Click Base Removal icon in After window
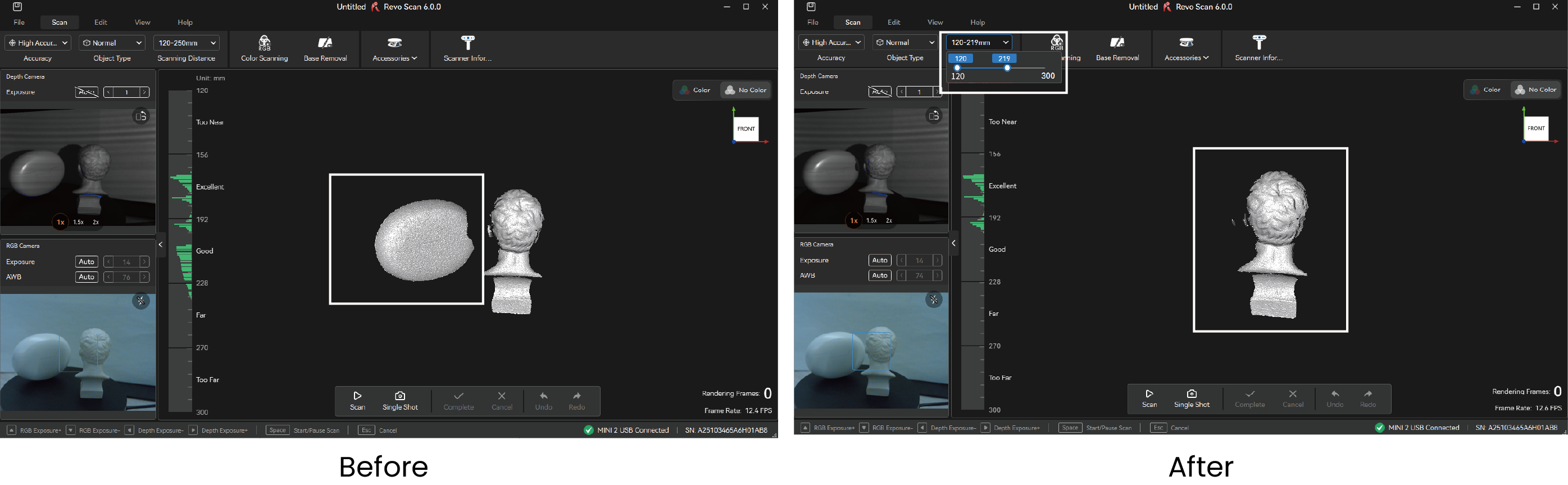The image size is (1568, 485). (x=1117, y=42)
